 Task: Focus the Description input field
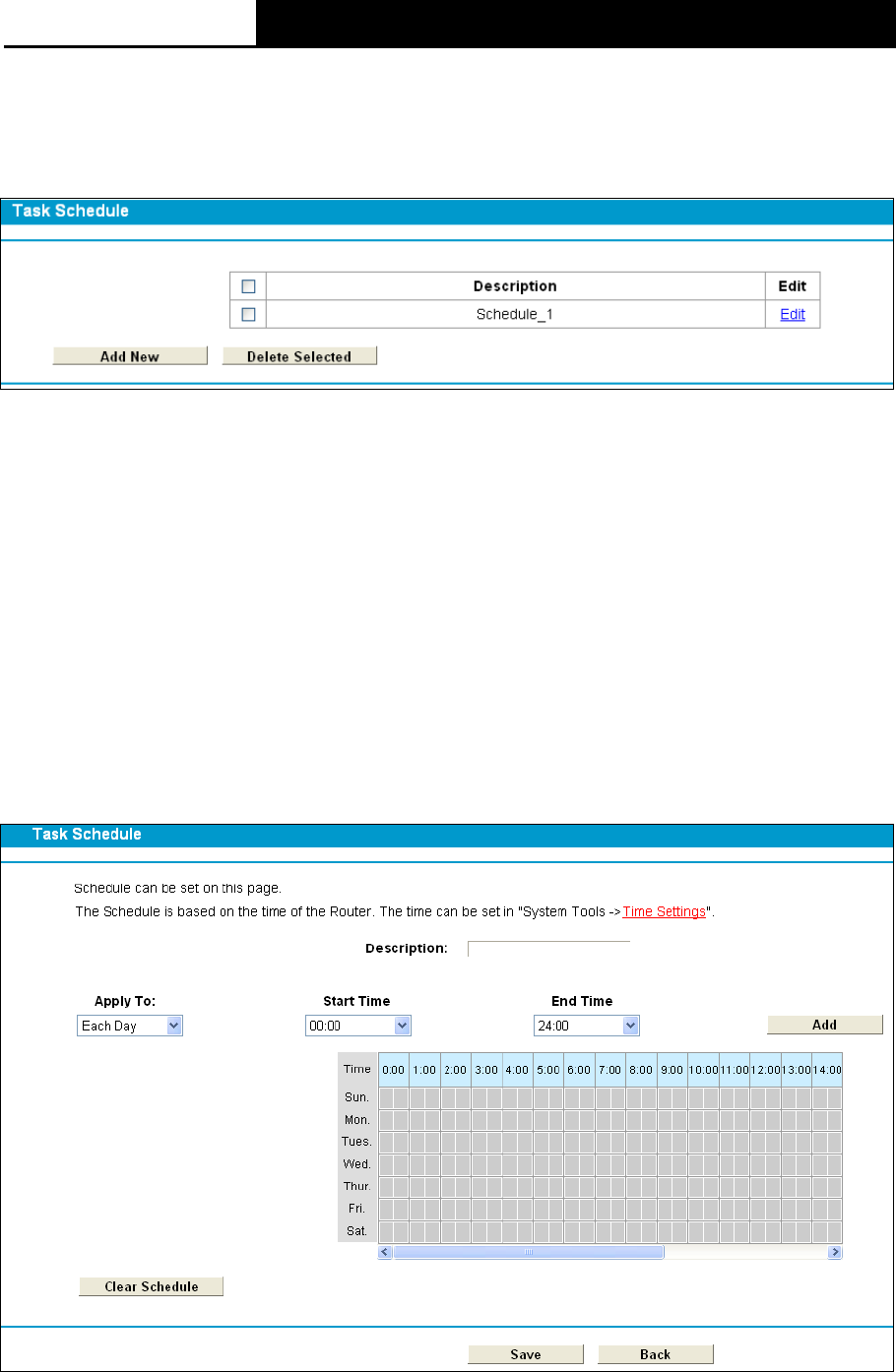548,949
